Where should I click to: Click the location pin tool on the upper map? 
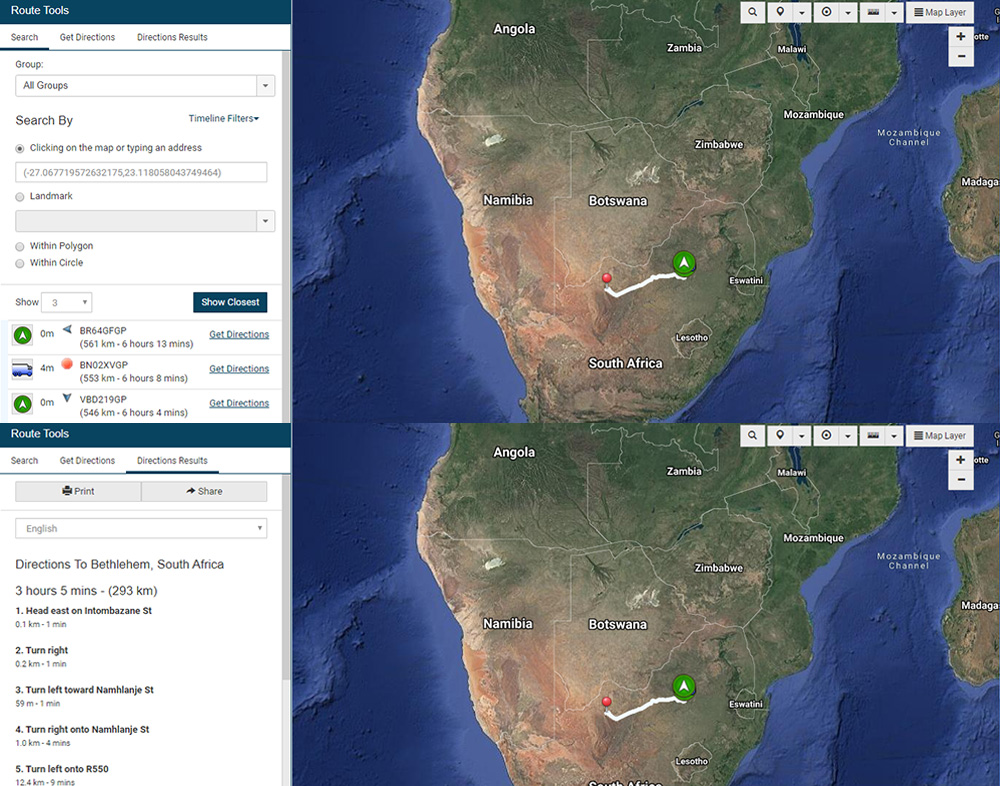(779, 13)
